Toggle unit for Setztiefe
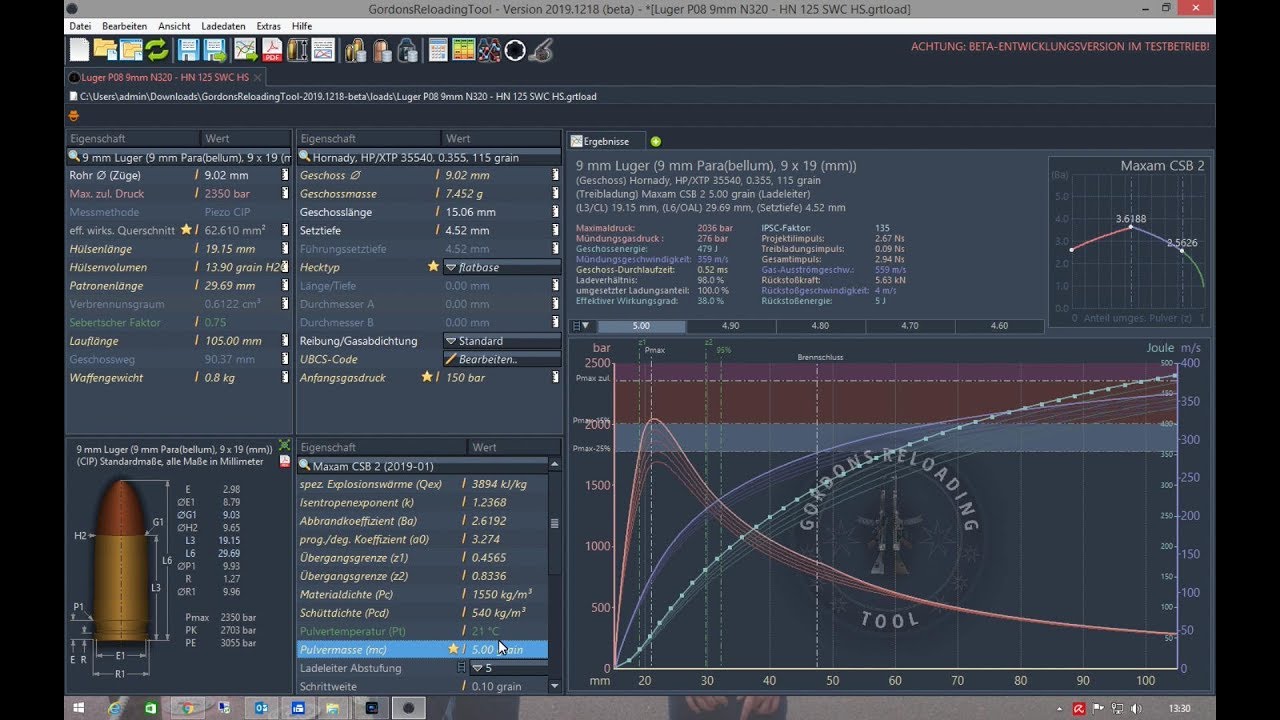 pyautogui.click(x=555, y=230)
